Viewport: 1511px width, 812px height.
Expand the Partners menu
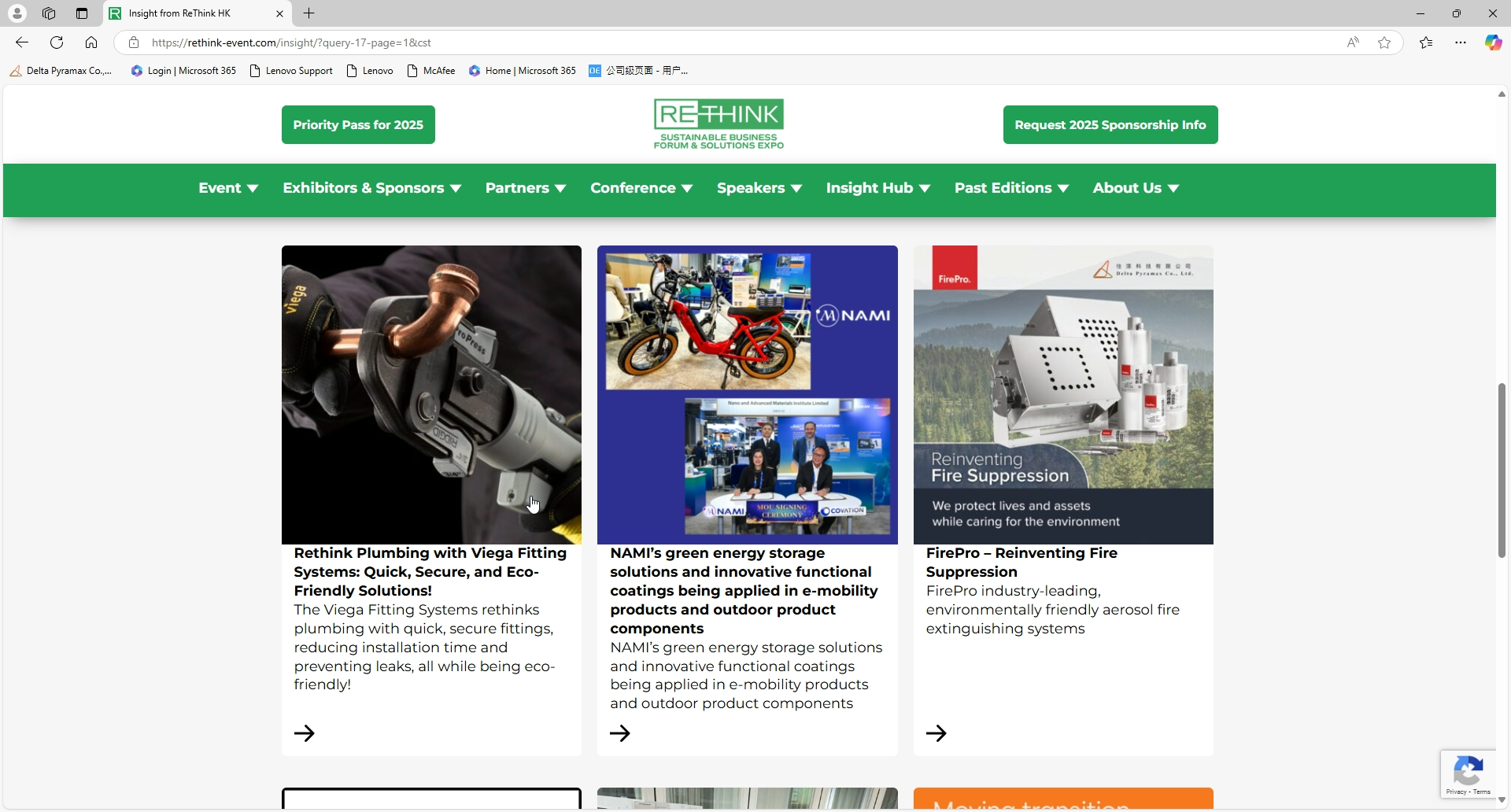(526, 188)
